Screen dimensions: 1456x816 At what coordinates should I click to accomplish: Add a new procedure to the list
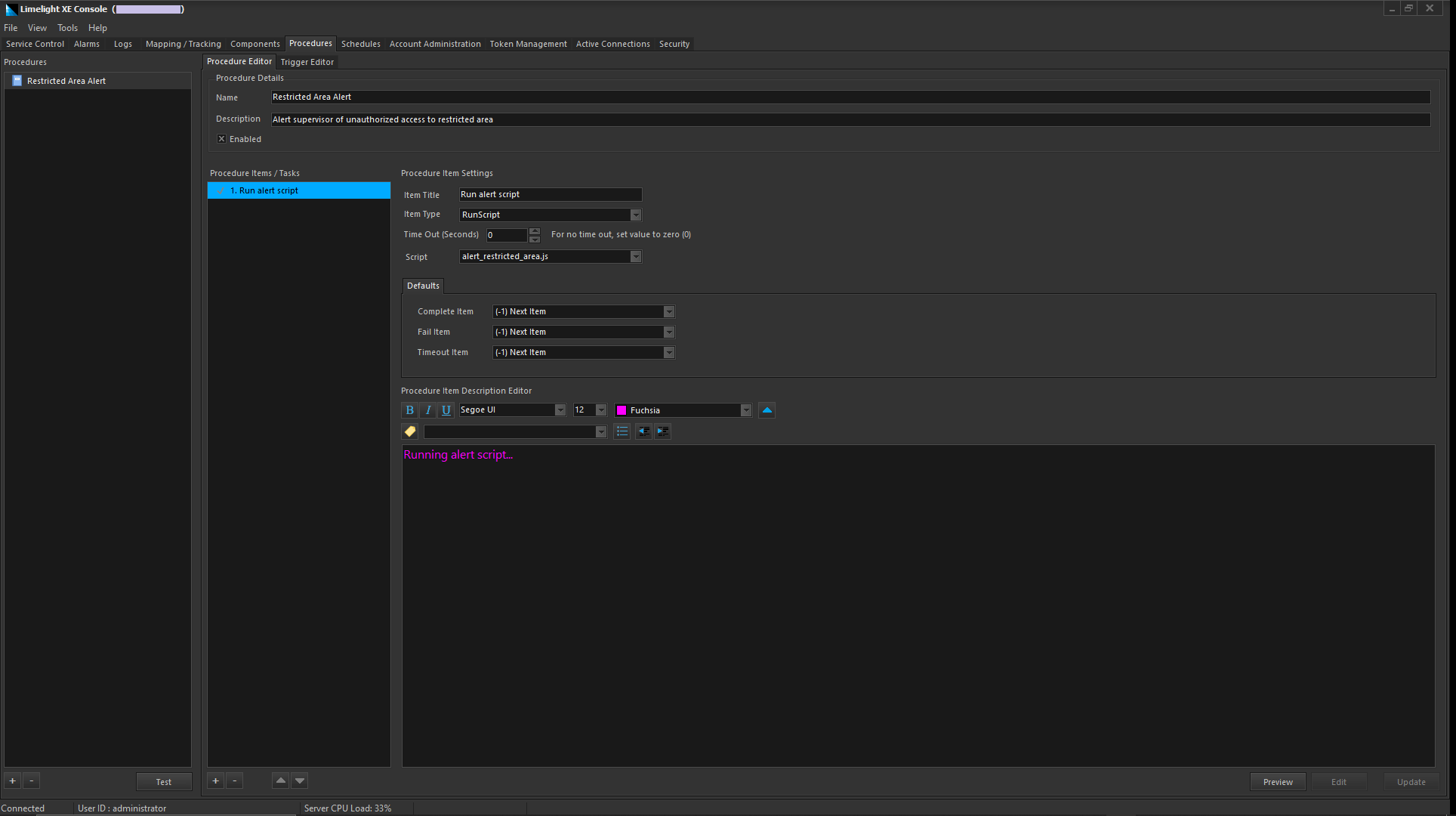click(13, 781)
